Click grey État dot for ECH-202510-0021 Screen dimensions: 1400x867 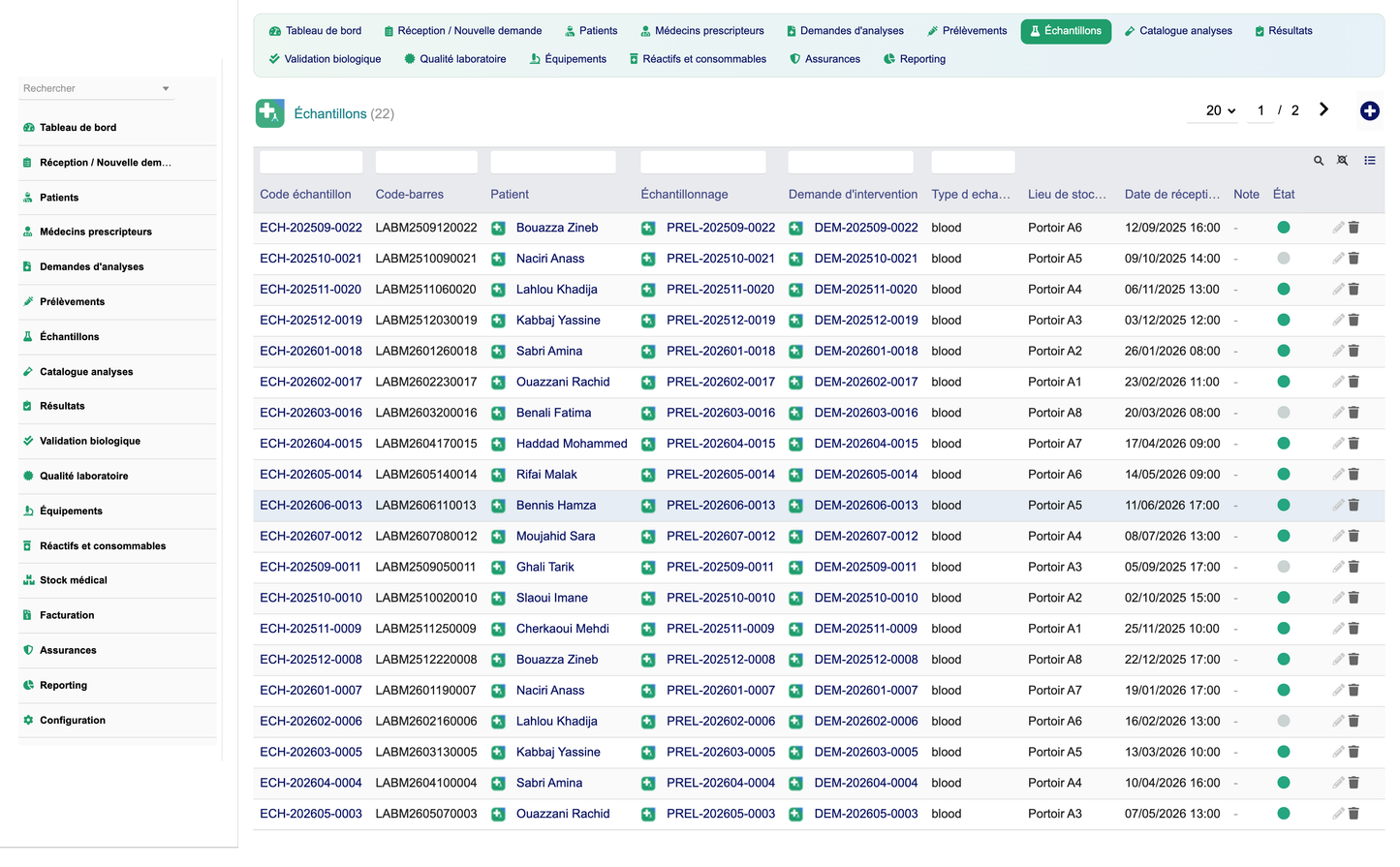tap(1284, 259)
